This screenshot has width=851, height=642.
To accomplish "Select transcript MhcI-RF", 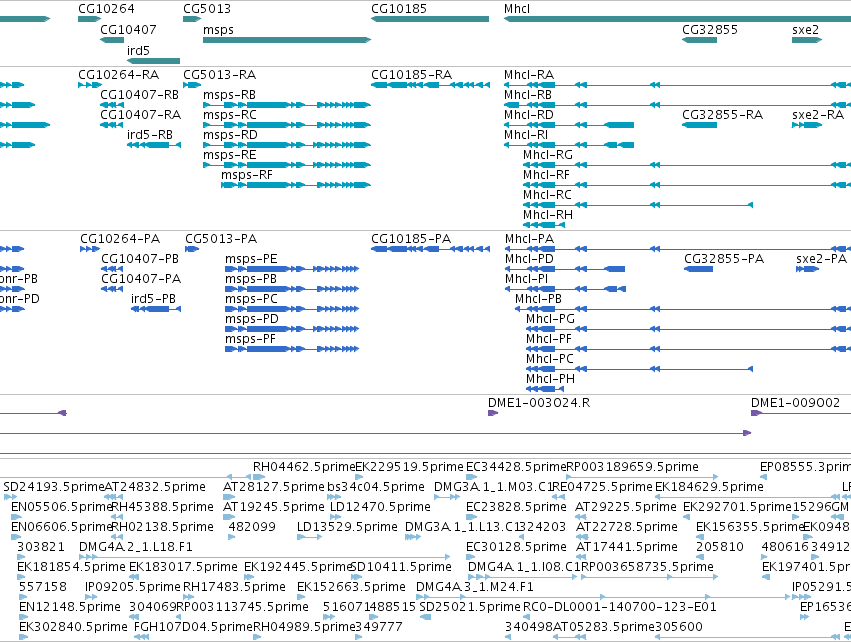I will [687, 185].
